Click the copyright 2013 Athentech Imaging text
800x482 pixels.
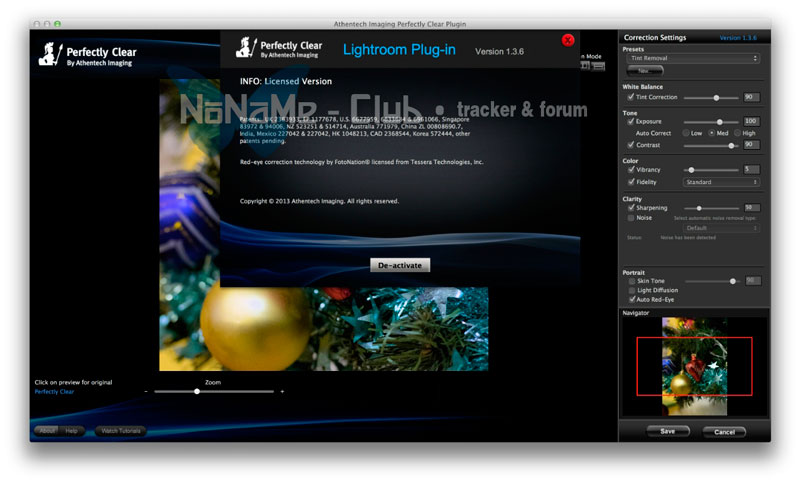319,201
